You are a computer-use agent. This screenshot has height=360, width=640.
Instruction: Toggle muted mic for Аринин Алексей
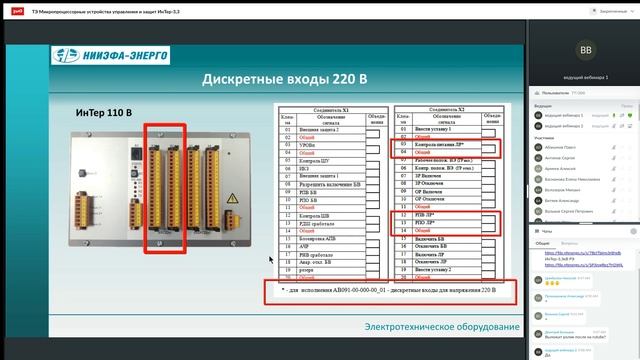613,169
